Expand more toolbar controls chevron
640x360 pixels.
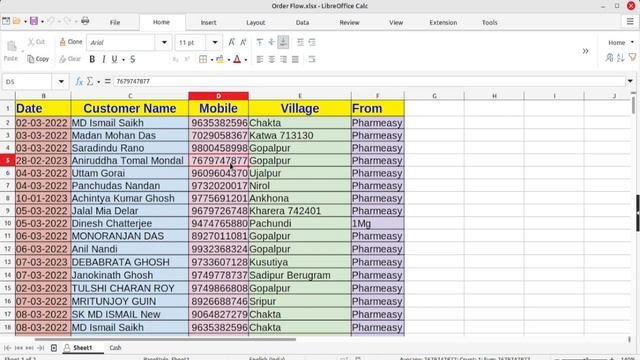[585, 51]
